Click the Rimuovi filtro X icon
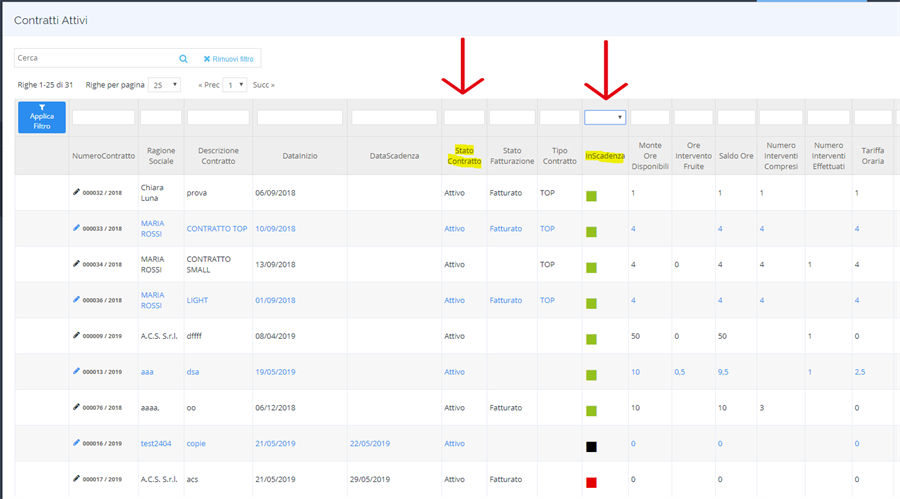This screenshot has width=900, height=499. pyautogui.click(x=207, y=59)
